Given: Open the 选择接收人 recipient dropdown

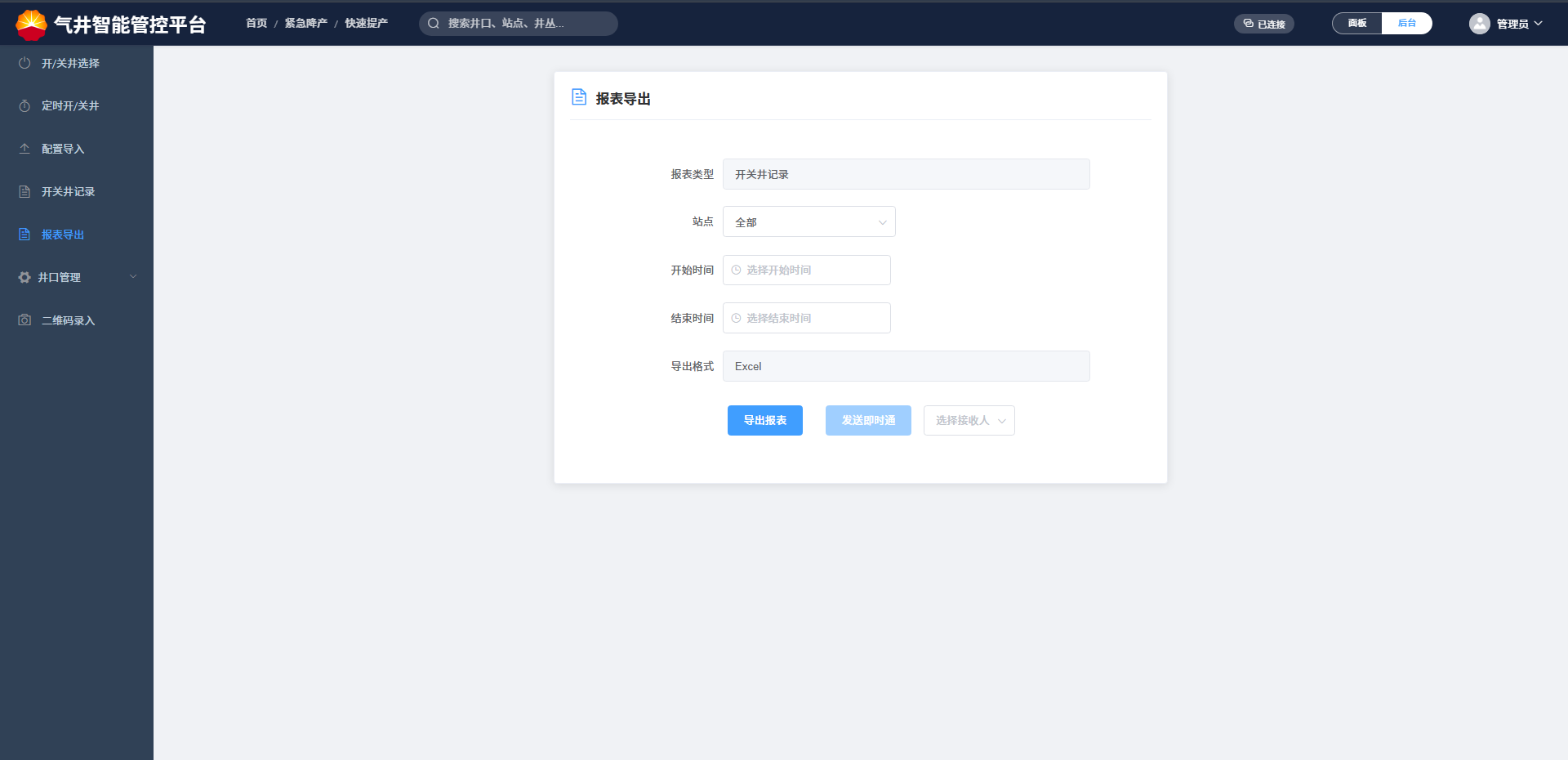Looking at the screenshot, I should click(x=969, y=421).
